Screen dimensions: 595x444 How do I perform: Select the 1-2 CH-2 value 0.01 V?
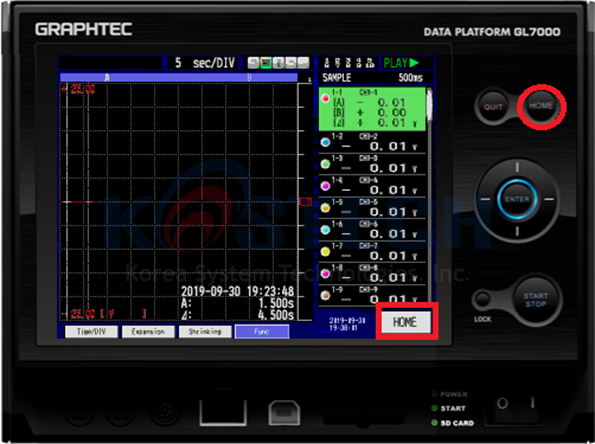[394, 146]
